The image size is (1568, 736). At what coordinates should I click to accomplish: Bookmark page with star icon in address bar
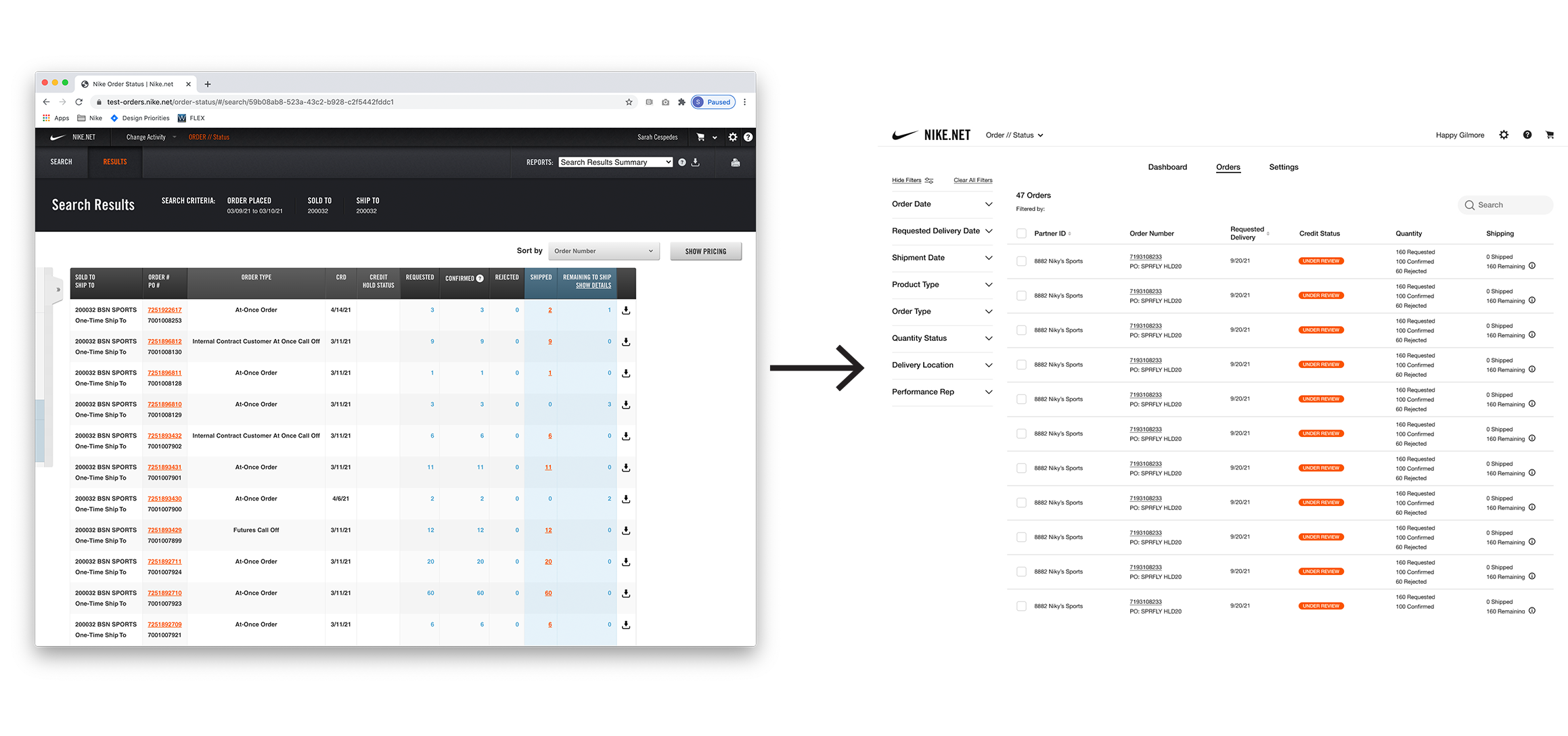[629, 102]
